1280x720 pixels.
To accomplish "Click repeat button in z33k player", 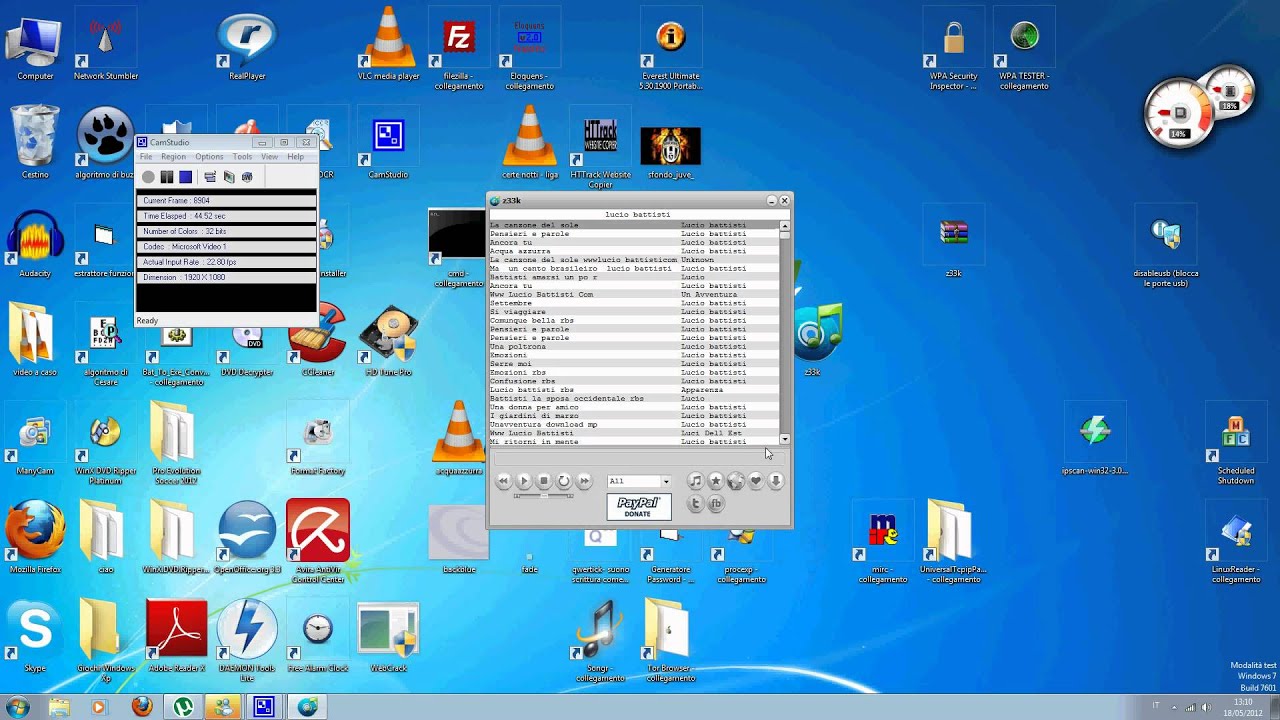I will (564, 481).
